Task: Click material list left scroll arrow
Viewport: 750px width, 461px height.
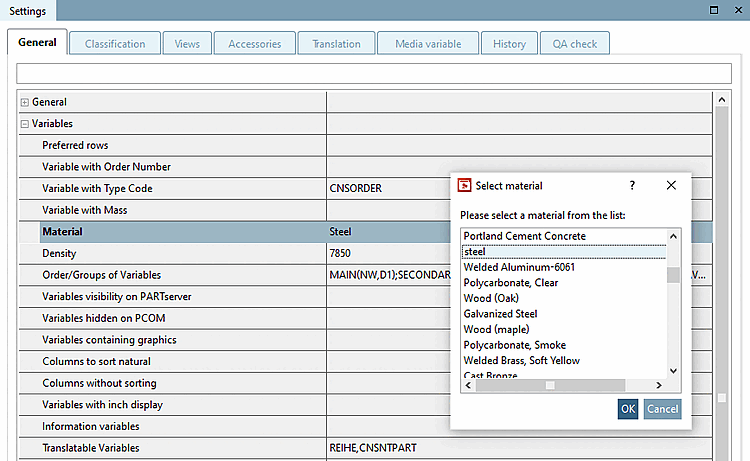Action: 468,385
